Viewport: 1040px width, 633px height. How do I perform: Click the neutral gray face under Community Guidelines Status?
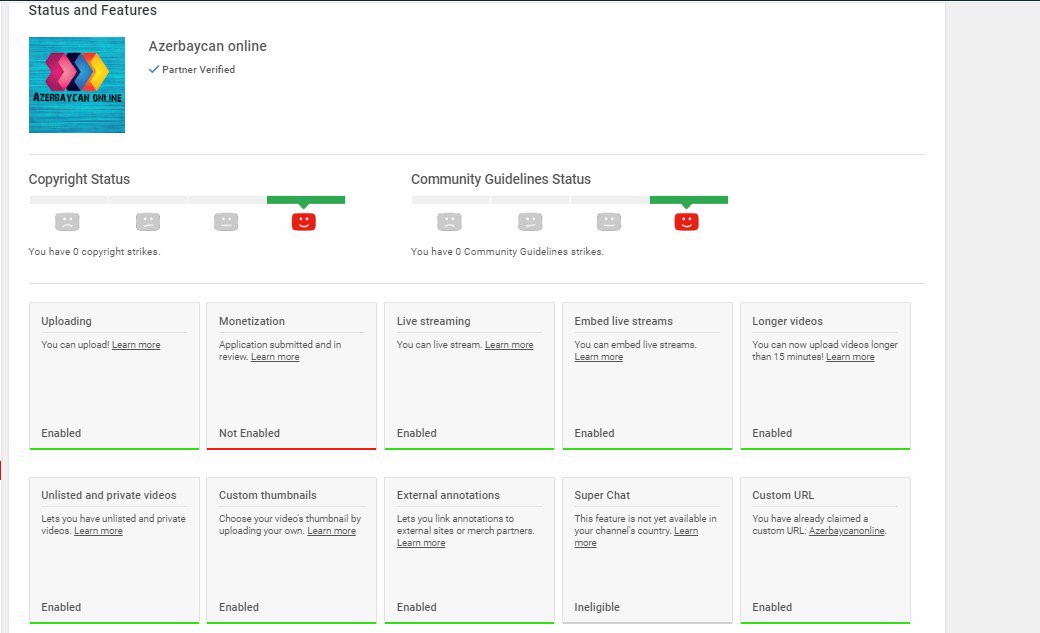pyautogui.click(x=609, y=222)
